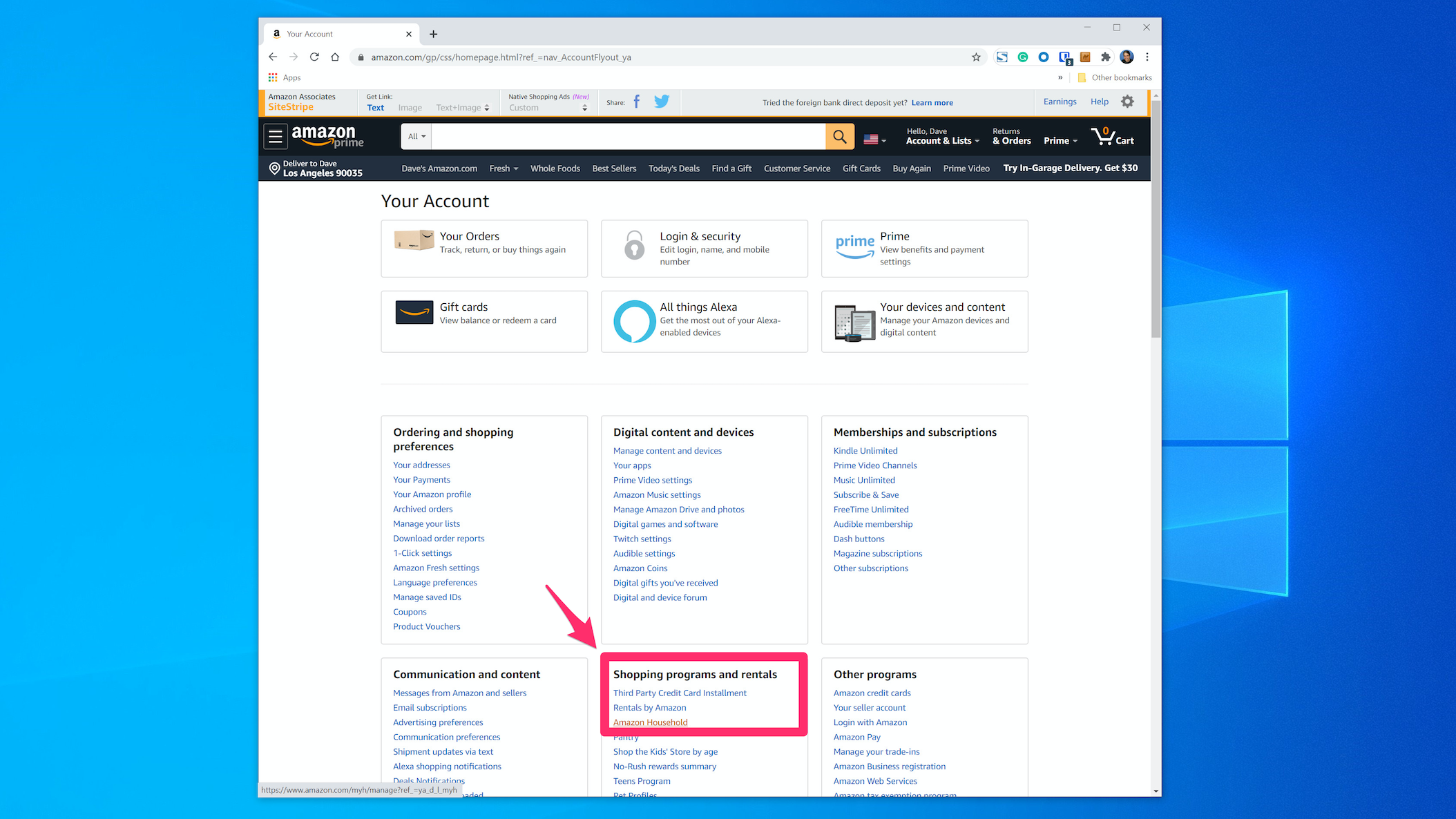The height and width of the screenshot is (819, 1456).
Task: Select Text under Get Link
Action: [376, 108]
